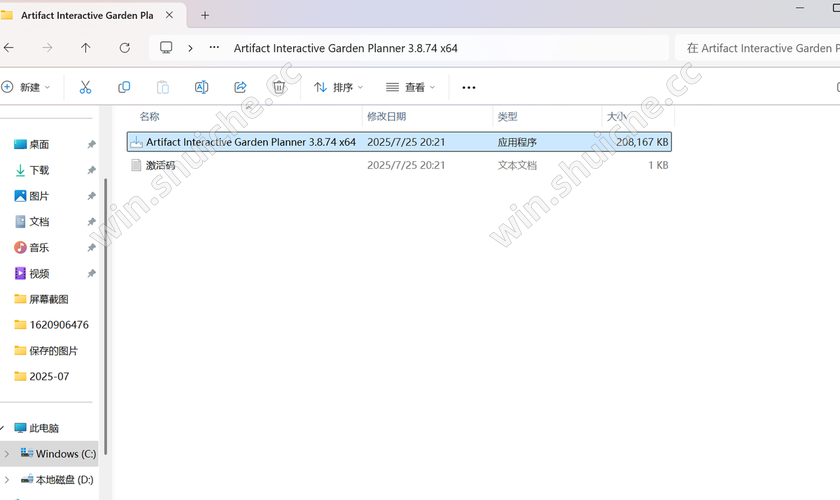Click the 208,167 KB size cell
The height and width of the screenshot is (500, 840).
pyautogui.click(x=642, y=142)
